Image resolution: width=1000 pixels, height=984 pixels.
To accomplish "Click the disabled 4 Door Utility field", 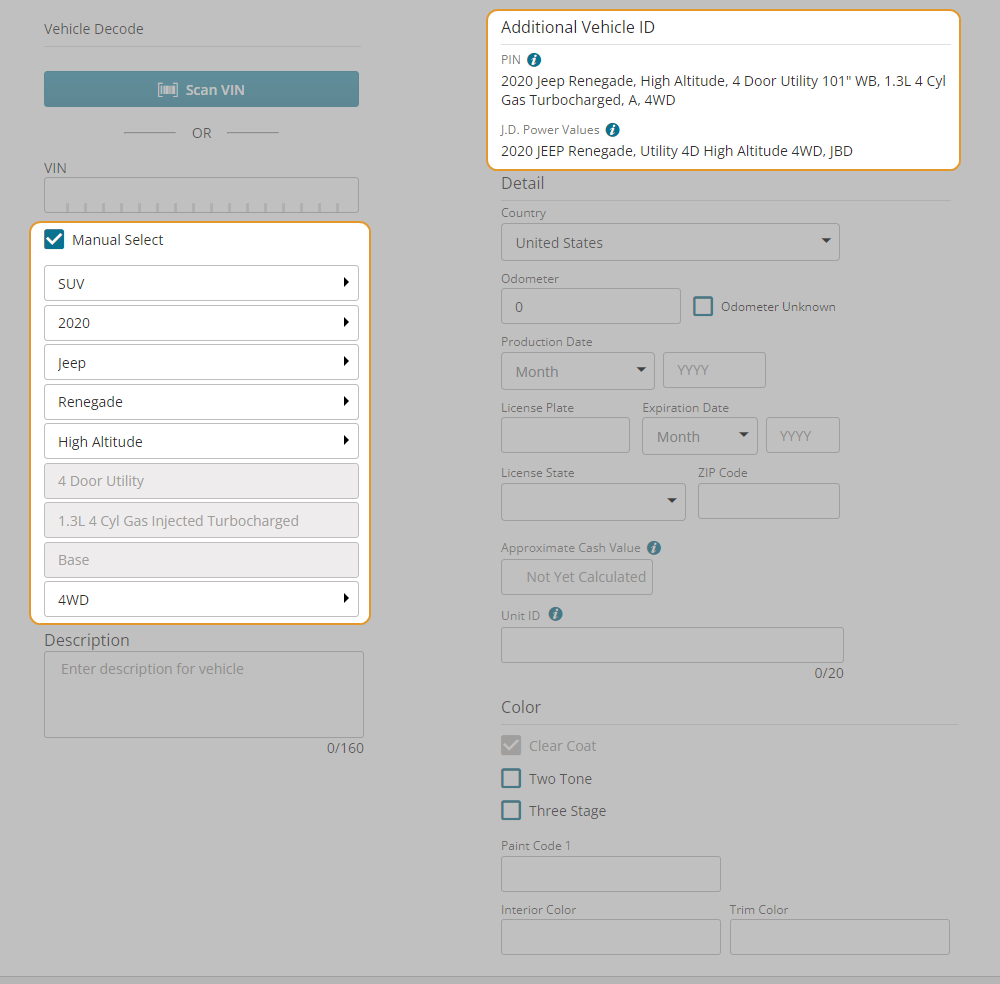I will click(x=202, y=481).
